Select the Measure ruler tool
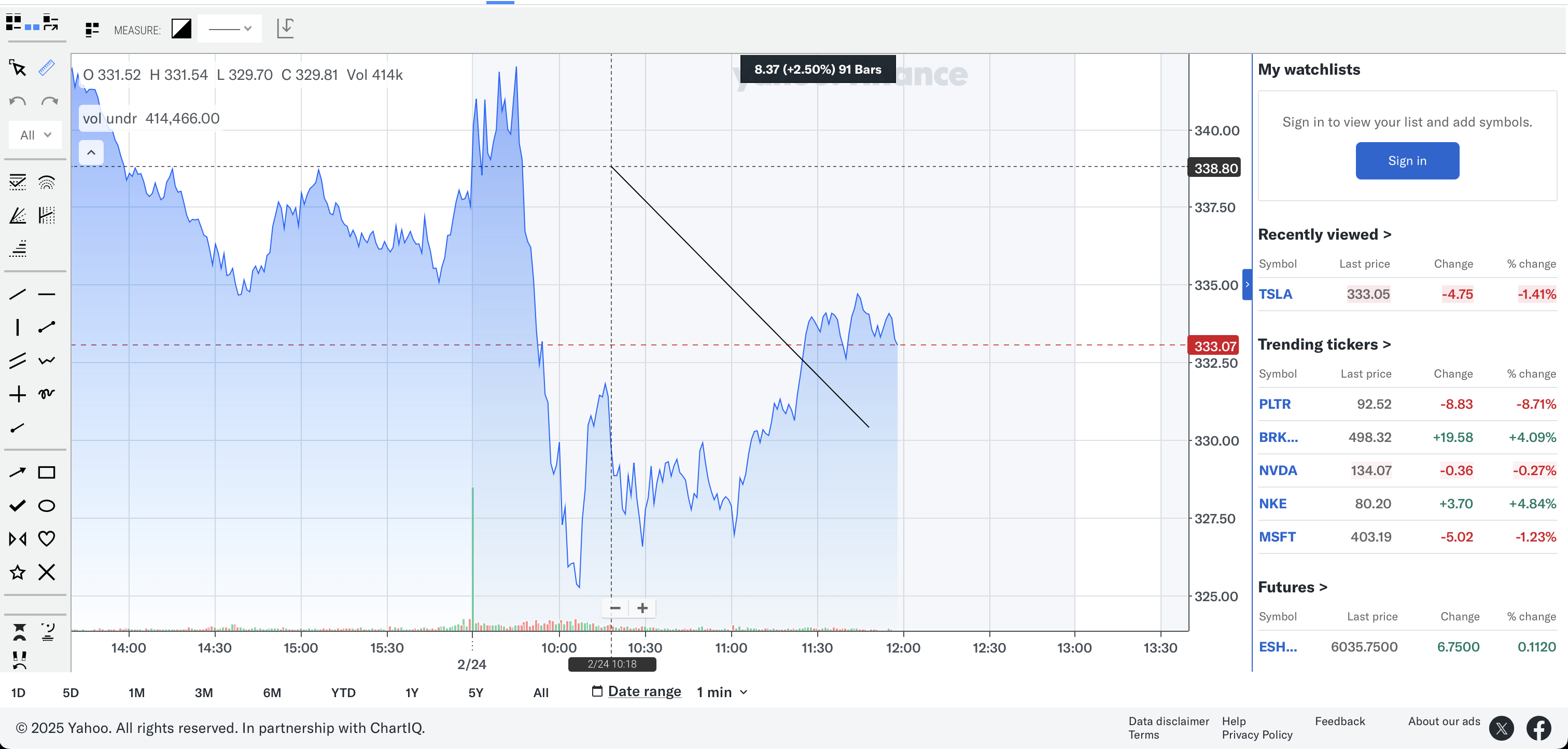1568x749 pixels. [x=47, y=67]
